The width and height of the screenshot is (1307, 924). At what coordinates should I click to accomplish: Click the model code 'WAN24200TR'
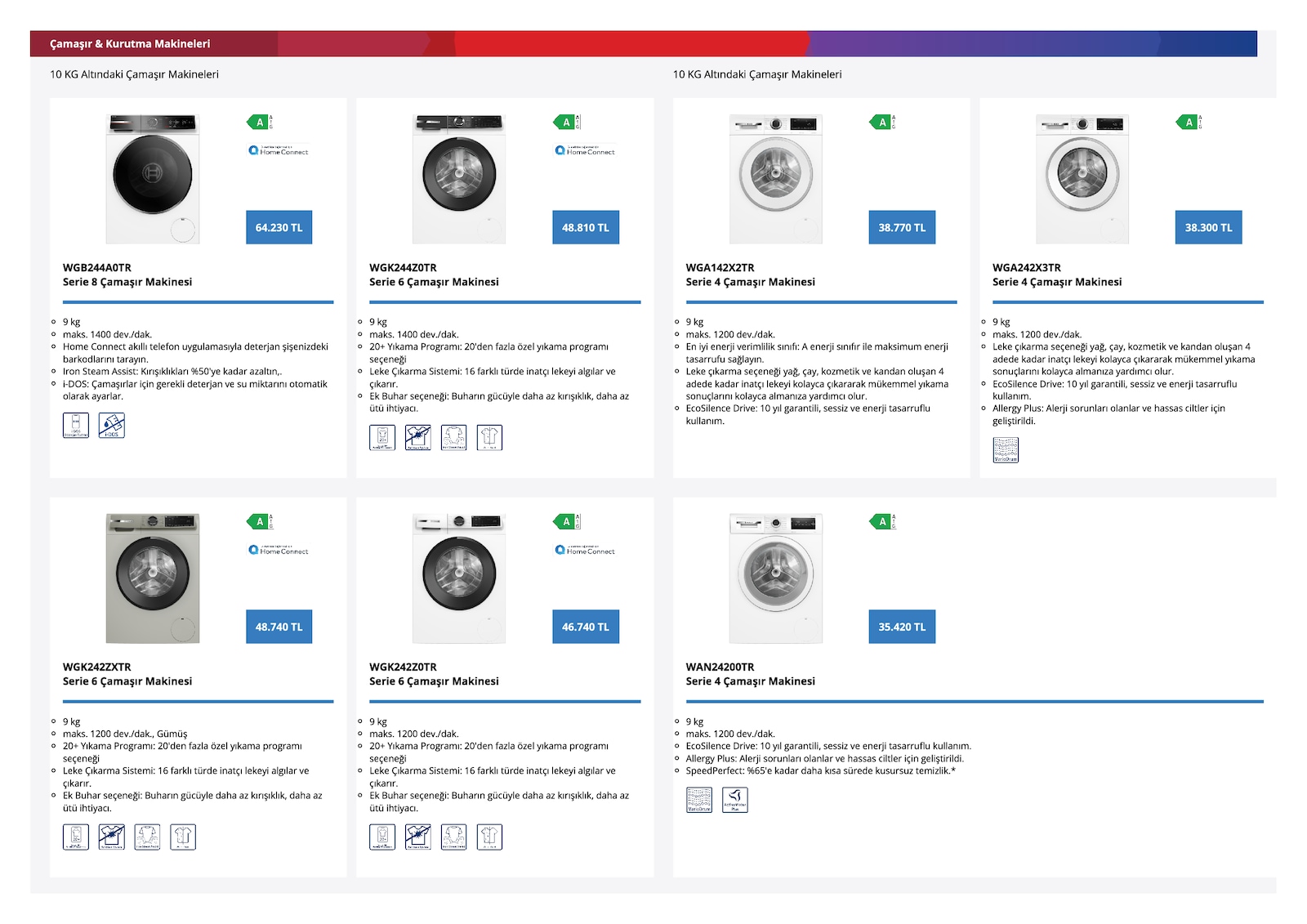pos(720,667)
